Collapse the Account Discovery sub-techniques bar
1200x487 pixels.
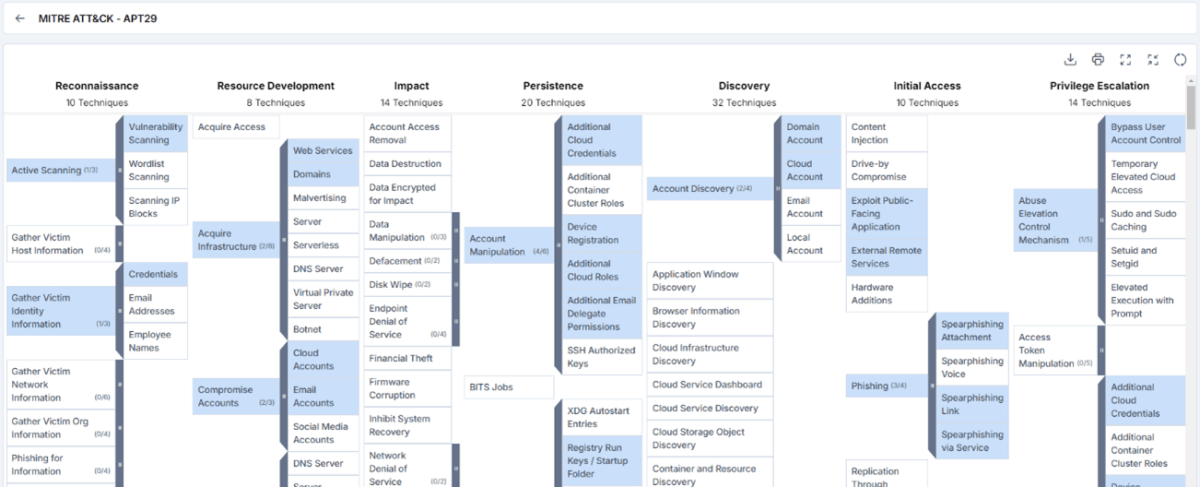pos(778,188)
